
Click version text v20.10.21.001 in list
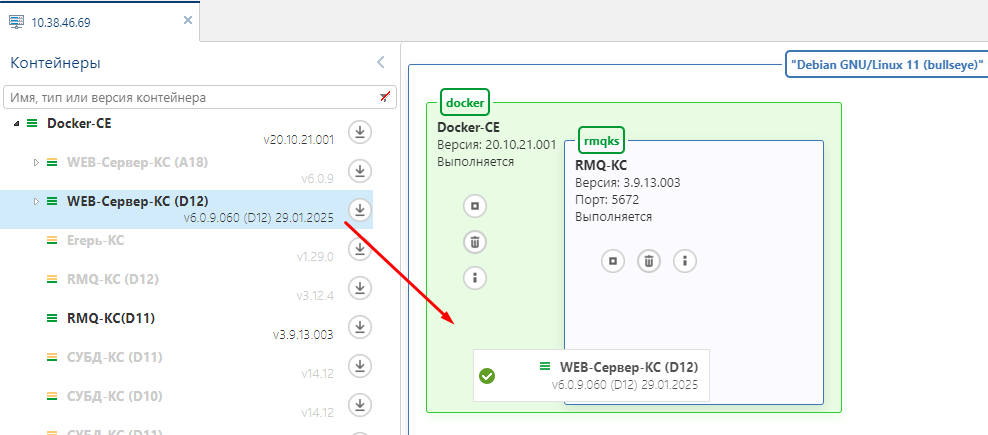(299, 139)
